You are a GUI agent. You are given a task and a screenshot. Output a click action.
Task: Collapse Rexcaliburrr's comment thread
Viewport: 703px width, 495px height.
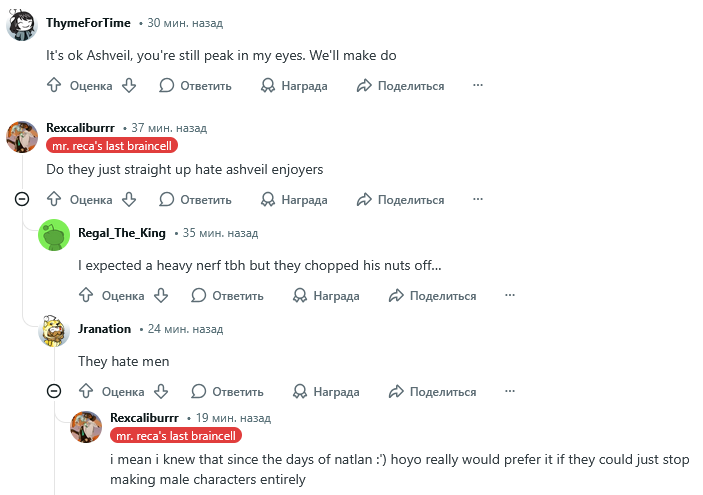22,200
